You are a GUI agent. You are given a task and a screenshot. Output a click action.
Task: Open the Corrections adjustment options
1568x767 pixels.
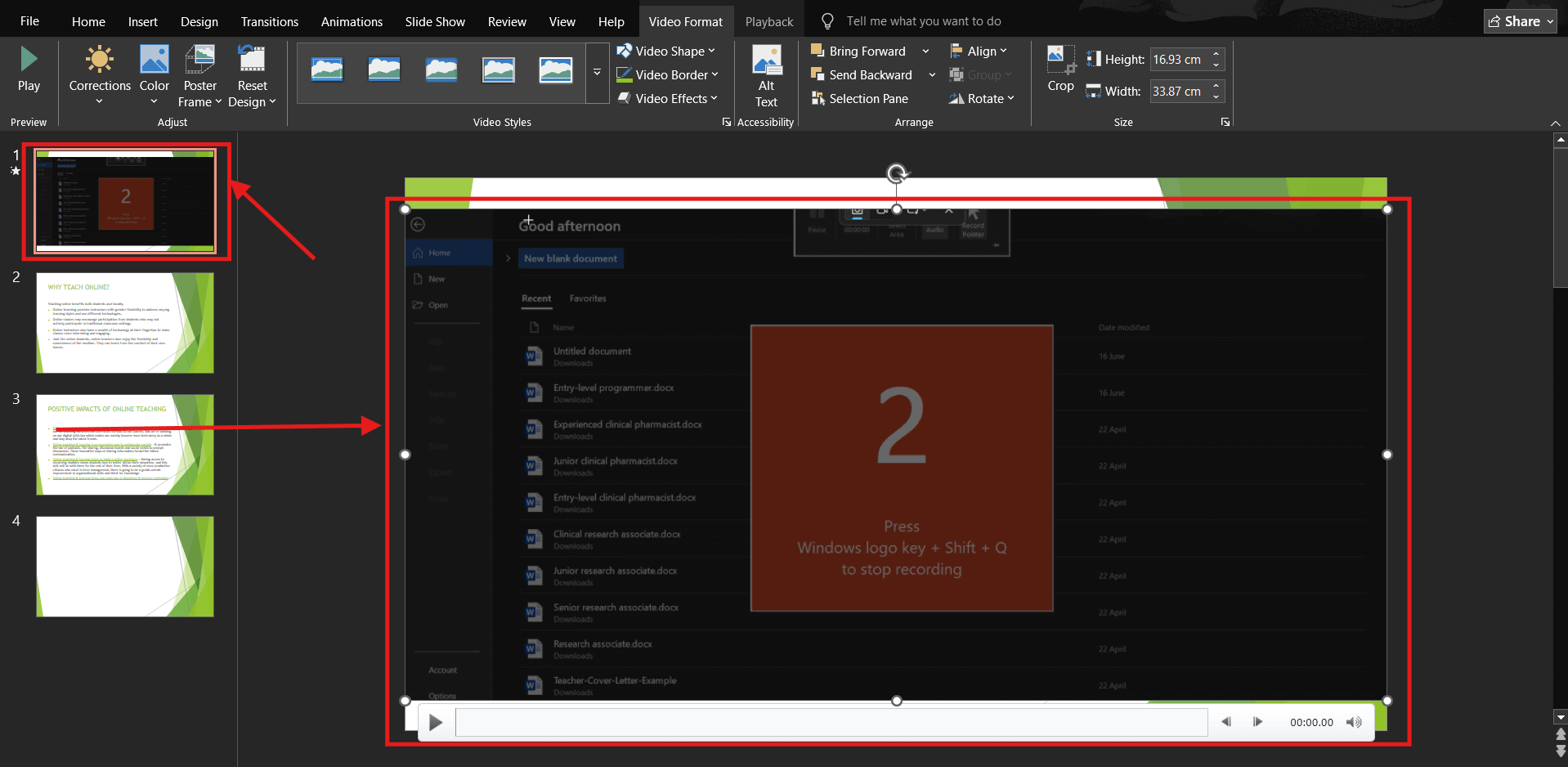point(99,74)
